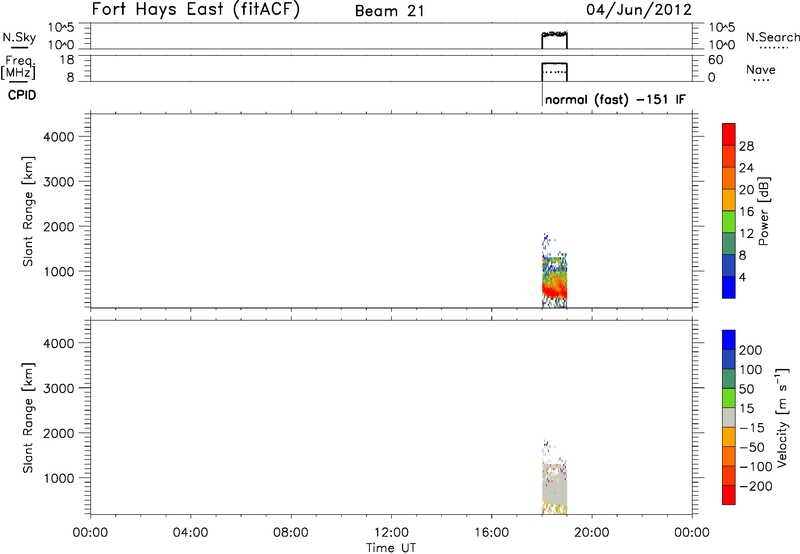Select the Velocity segment between -100 and -50
Image resolution: width=800 pixels, height=554 pixels.
coord(729,456)
